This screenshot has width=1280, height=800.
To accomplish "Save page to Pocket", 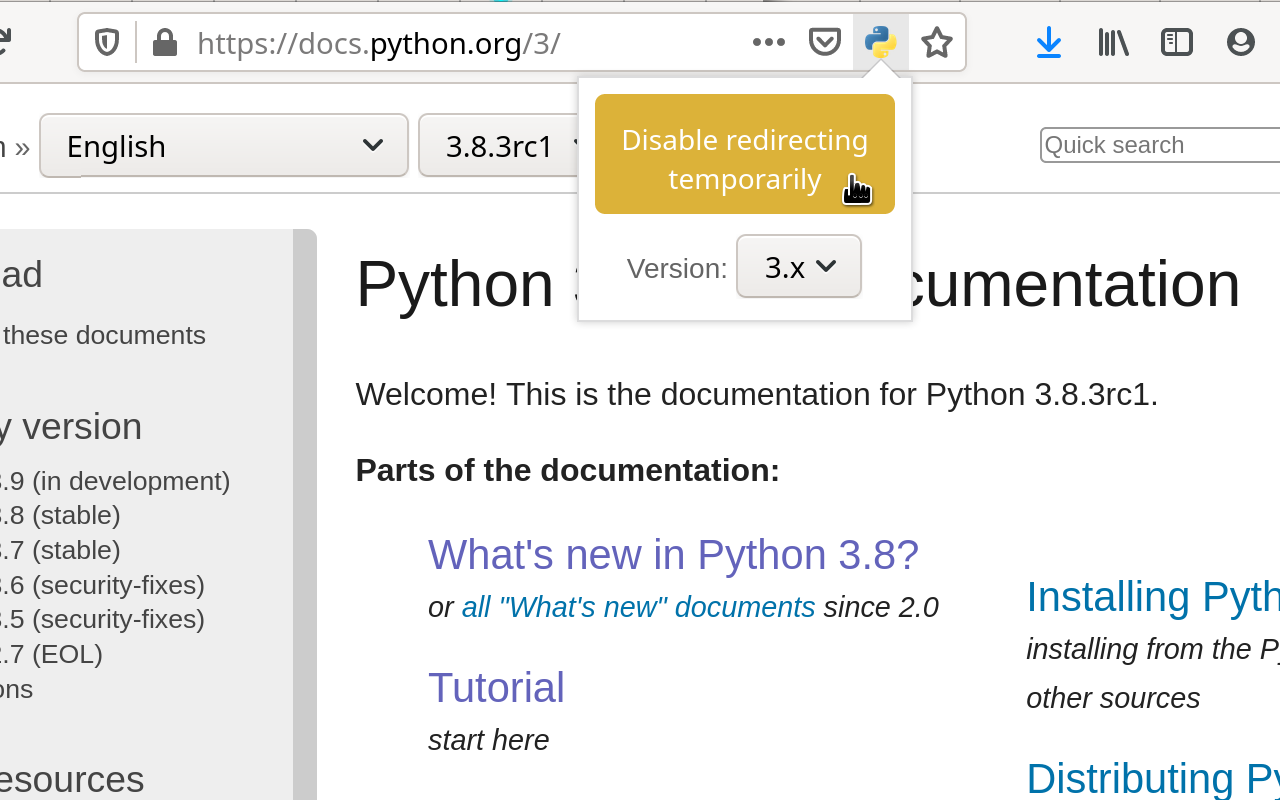I will click(824, 42).
